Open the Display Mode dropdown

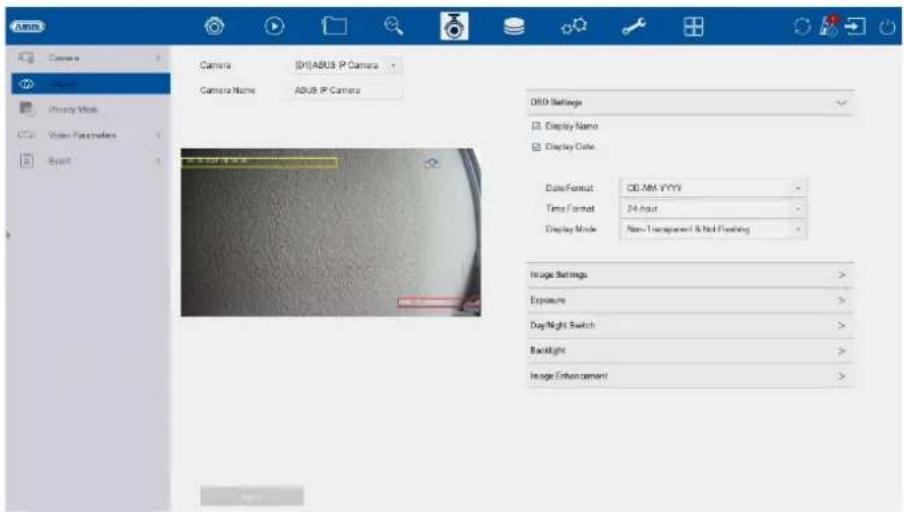713,229
